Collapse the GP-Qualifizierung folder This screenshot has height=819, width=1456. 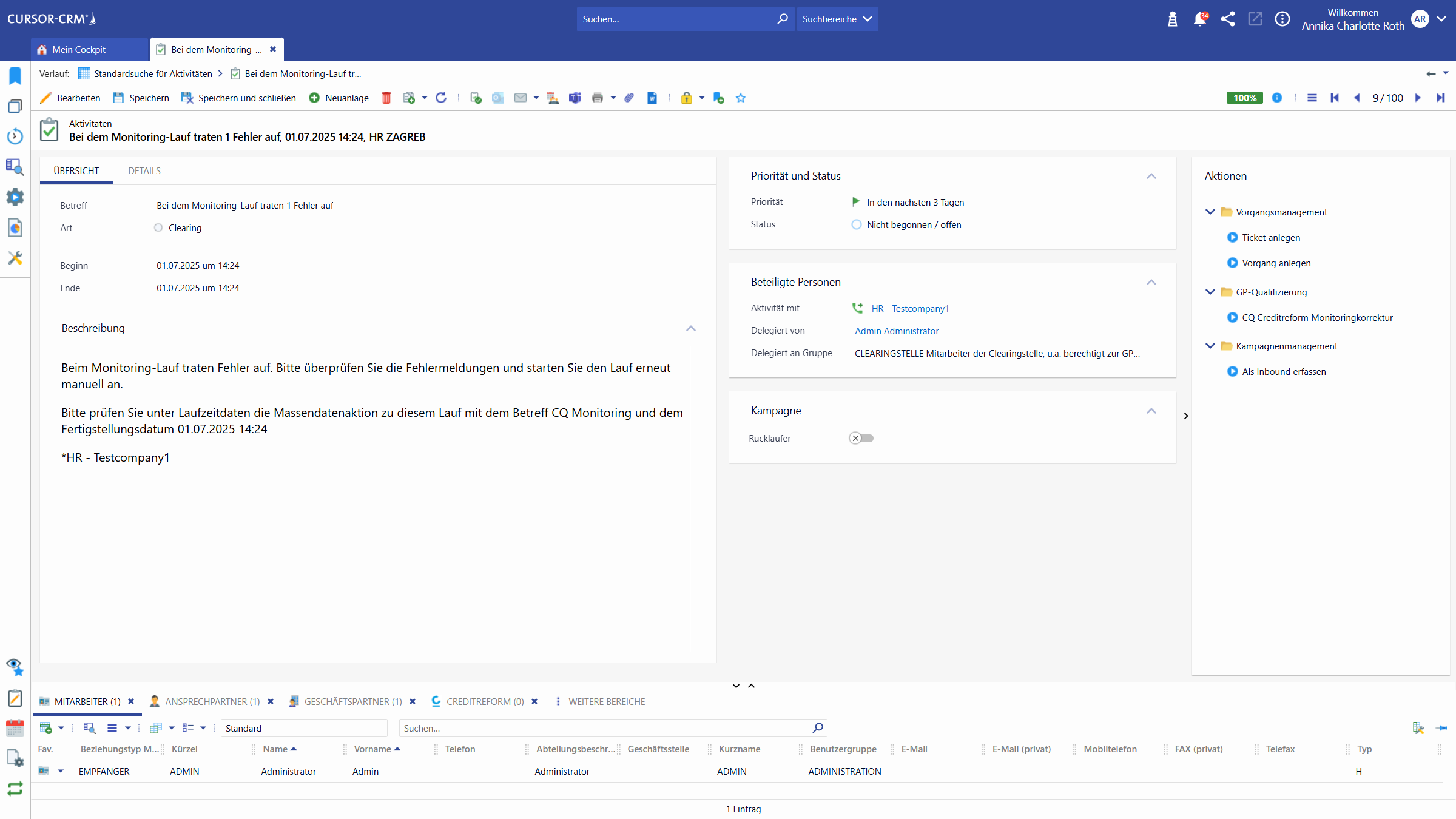coord(1210,292)
